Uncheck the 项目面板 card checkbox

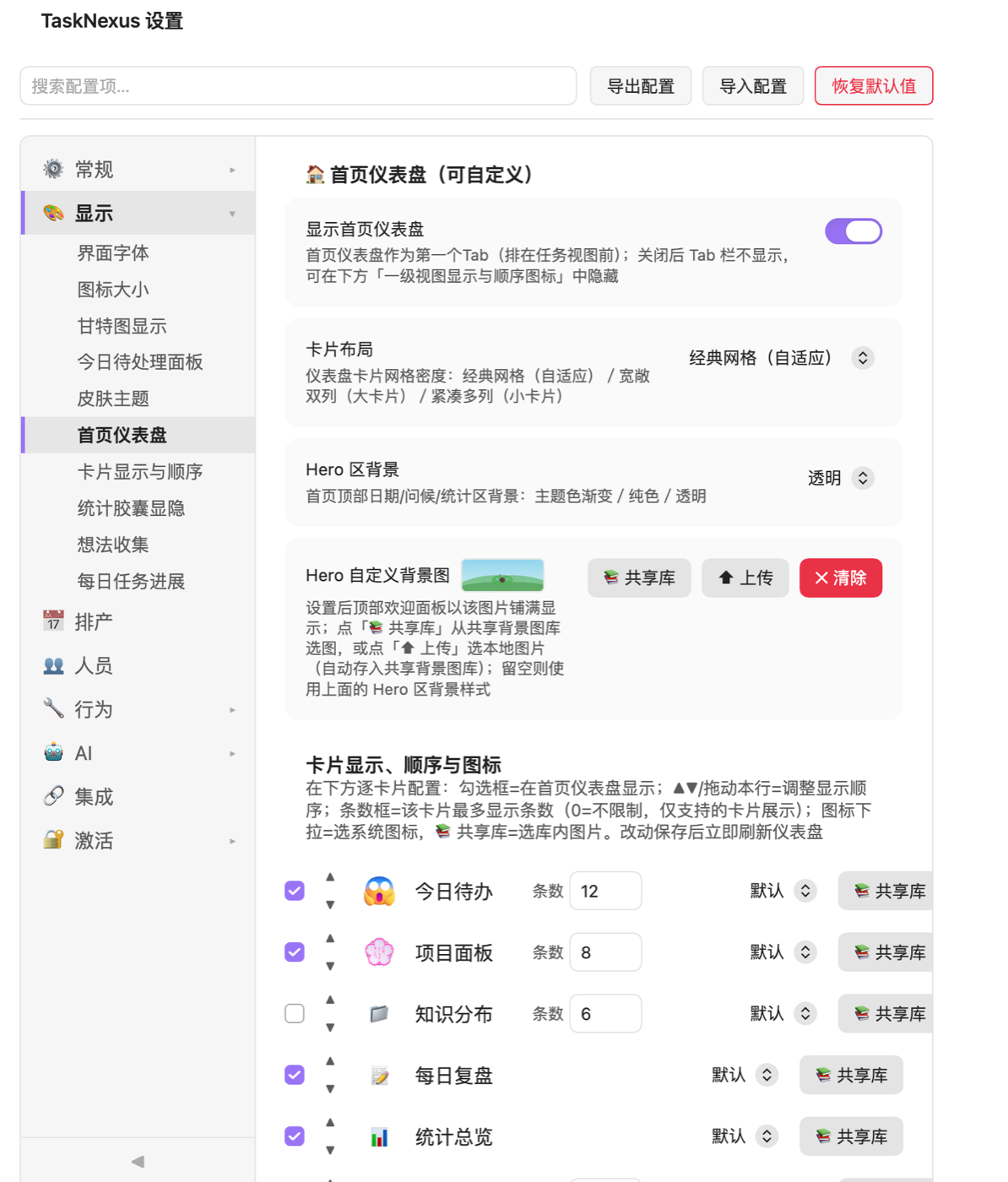(295, 952)
